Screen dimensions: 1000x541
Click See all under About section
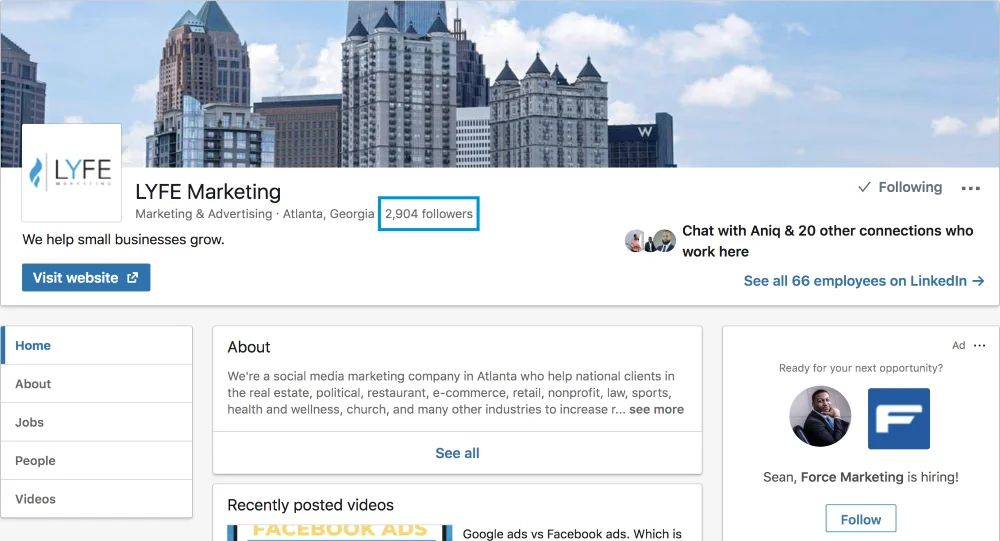click(x=457, y=453)
